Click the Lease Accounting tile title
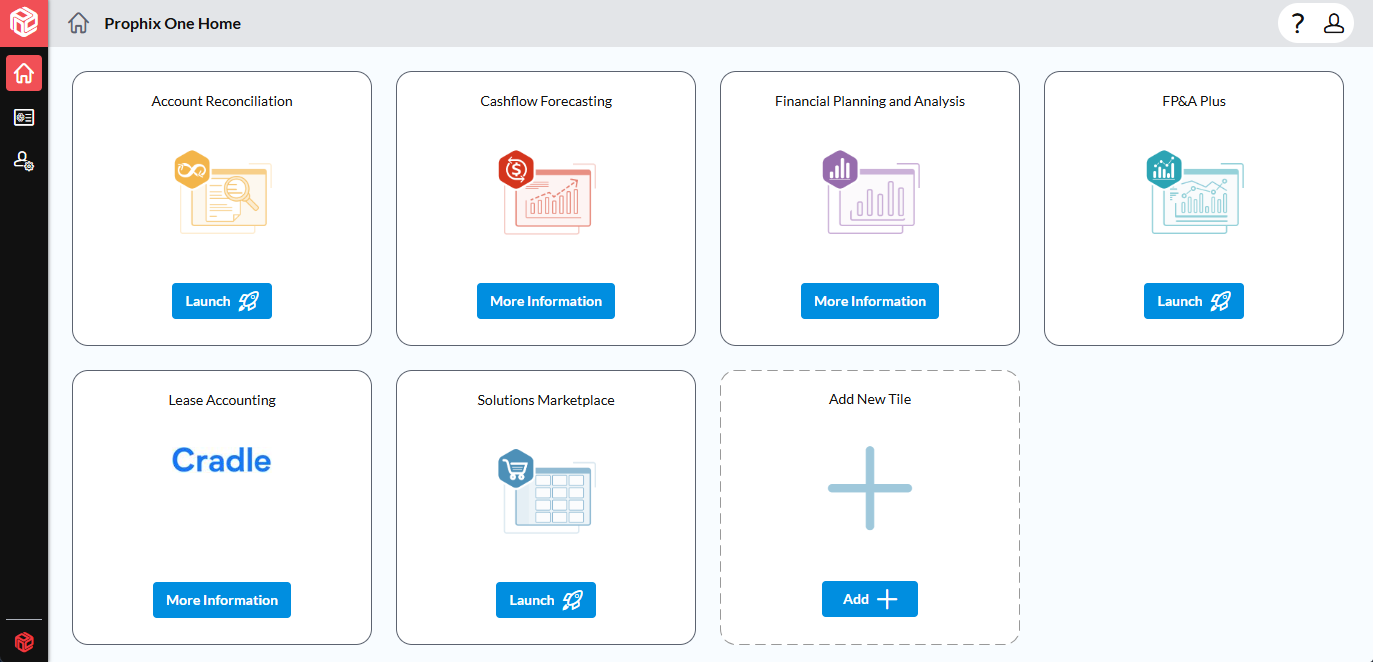 [x=222, y=400]
